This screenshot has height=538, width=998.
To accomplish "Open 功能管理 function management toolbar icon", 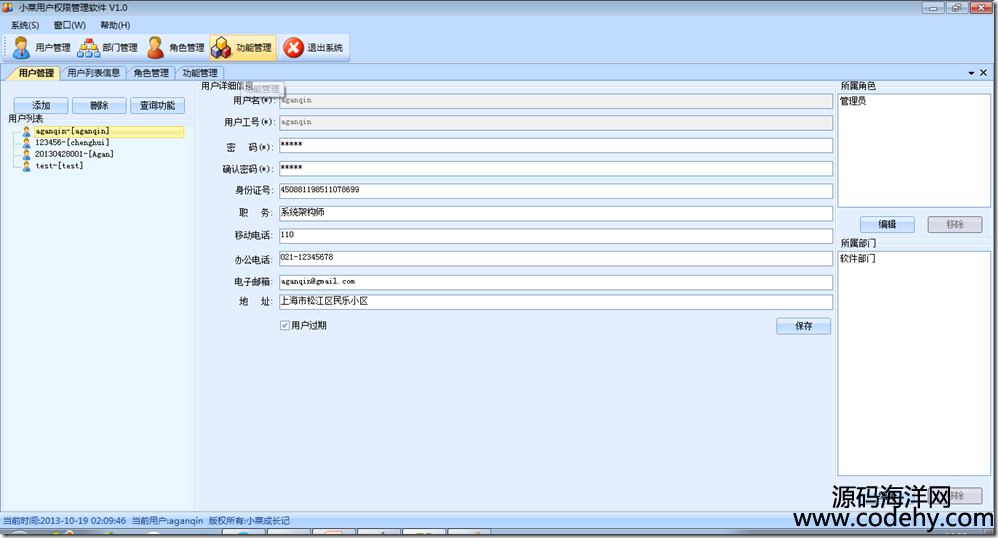I will click(242, 47).
